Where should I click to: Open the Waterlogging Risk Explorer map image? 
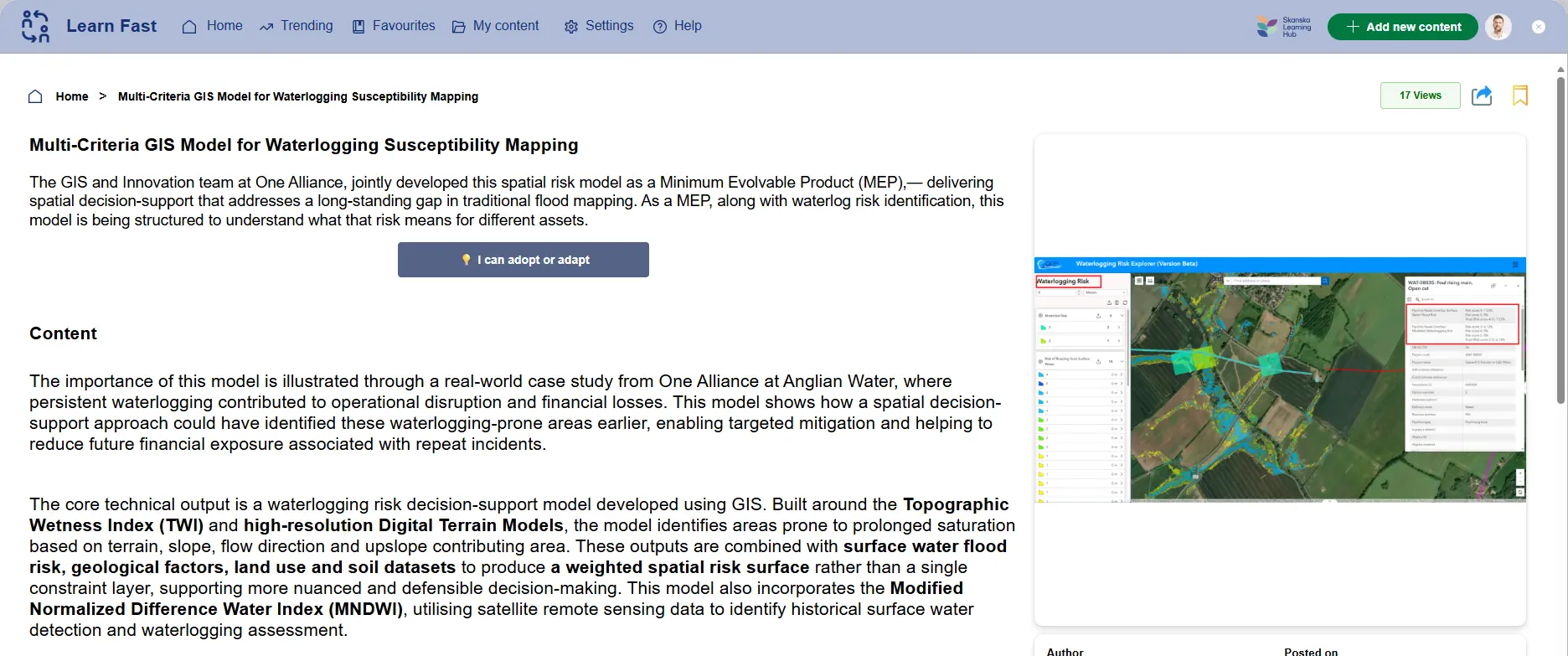1280,380
